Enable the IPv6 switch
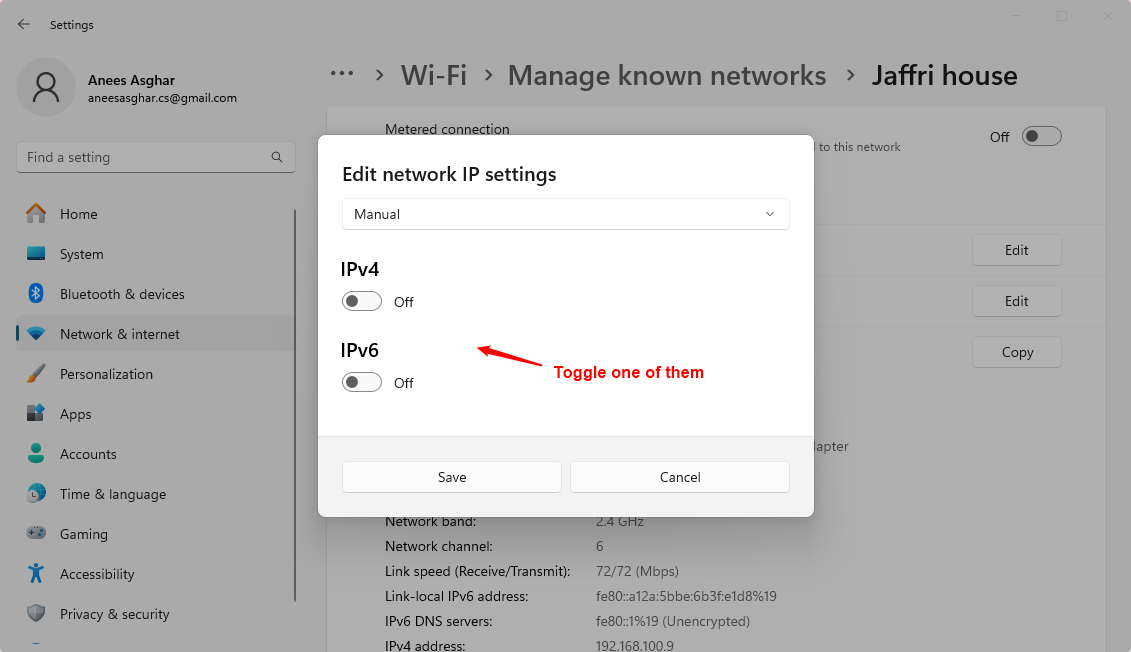Image resolution: width=1131 pixels, height=652 pixels. pos(361,382)
